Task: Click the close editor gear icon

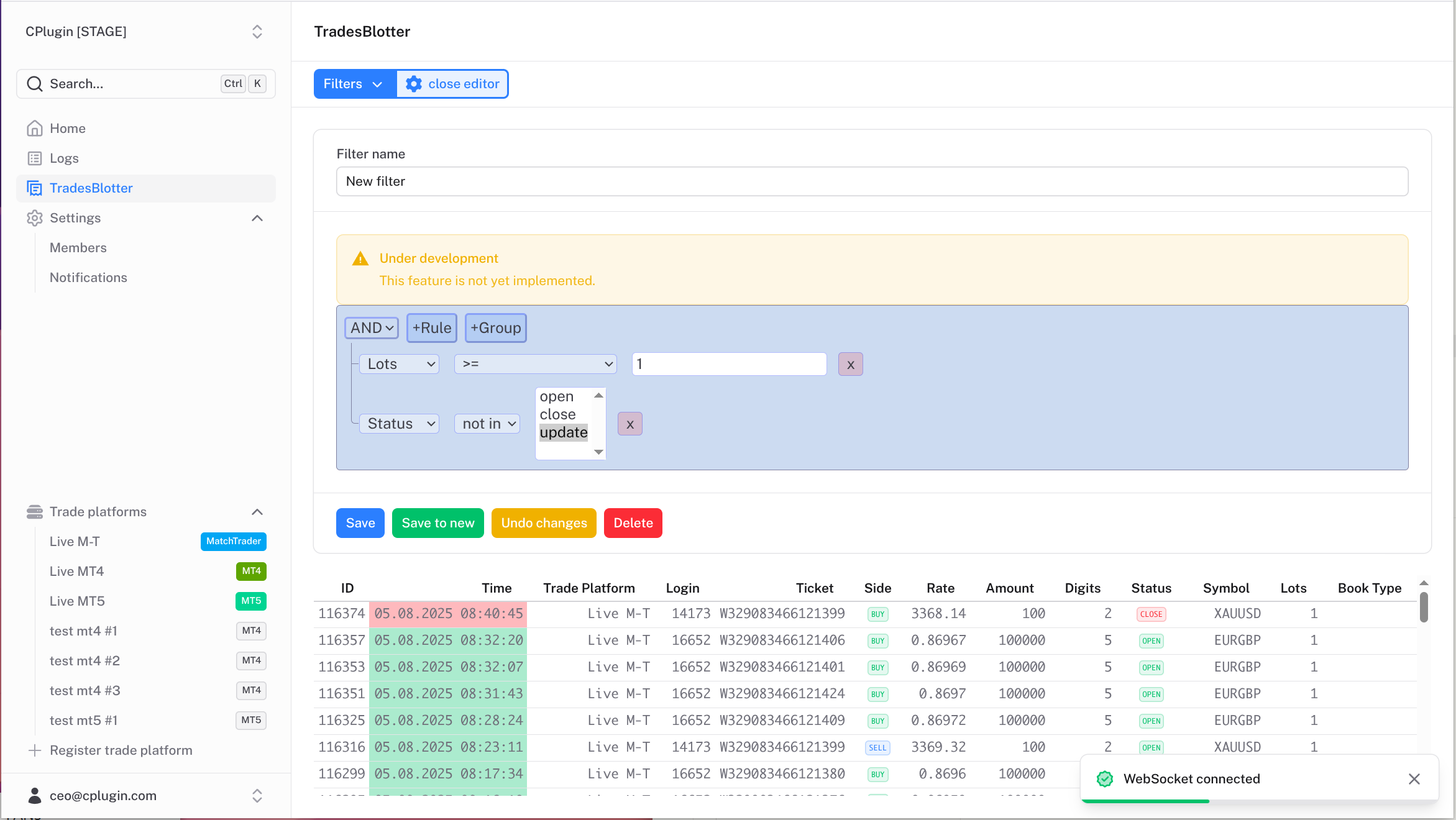Action: [x=414, y=84]
